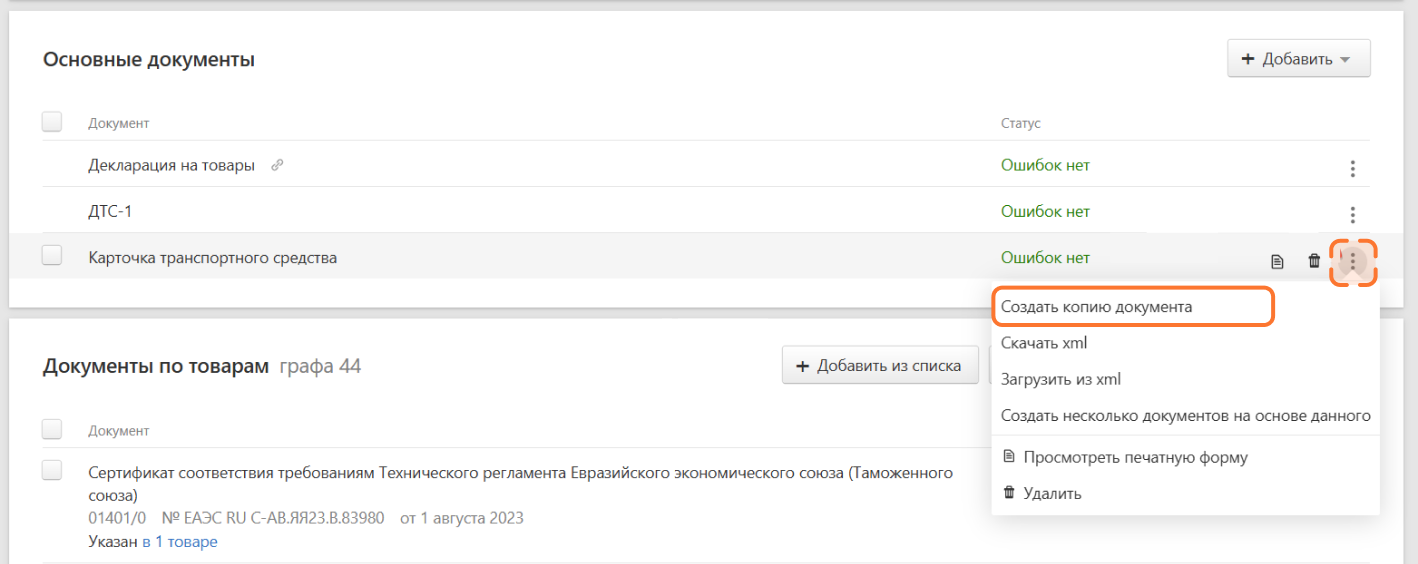Click the Документ column header in Документы по товарам
Viewport: 1418px width, 564px height.
118,431
